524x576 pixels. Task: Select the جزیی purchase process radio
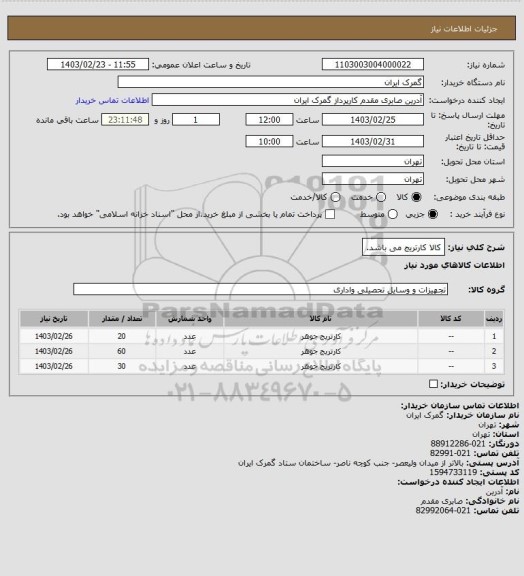433,214
